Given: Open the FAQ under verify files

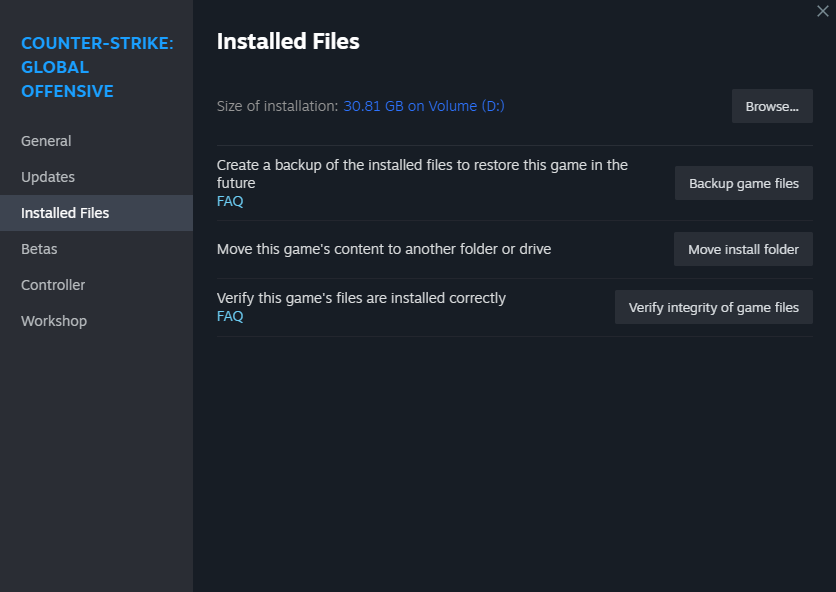Looking at the screenshot, I should (230, 316).
